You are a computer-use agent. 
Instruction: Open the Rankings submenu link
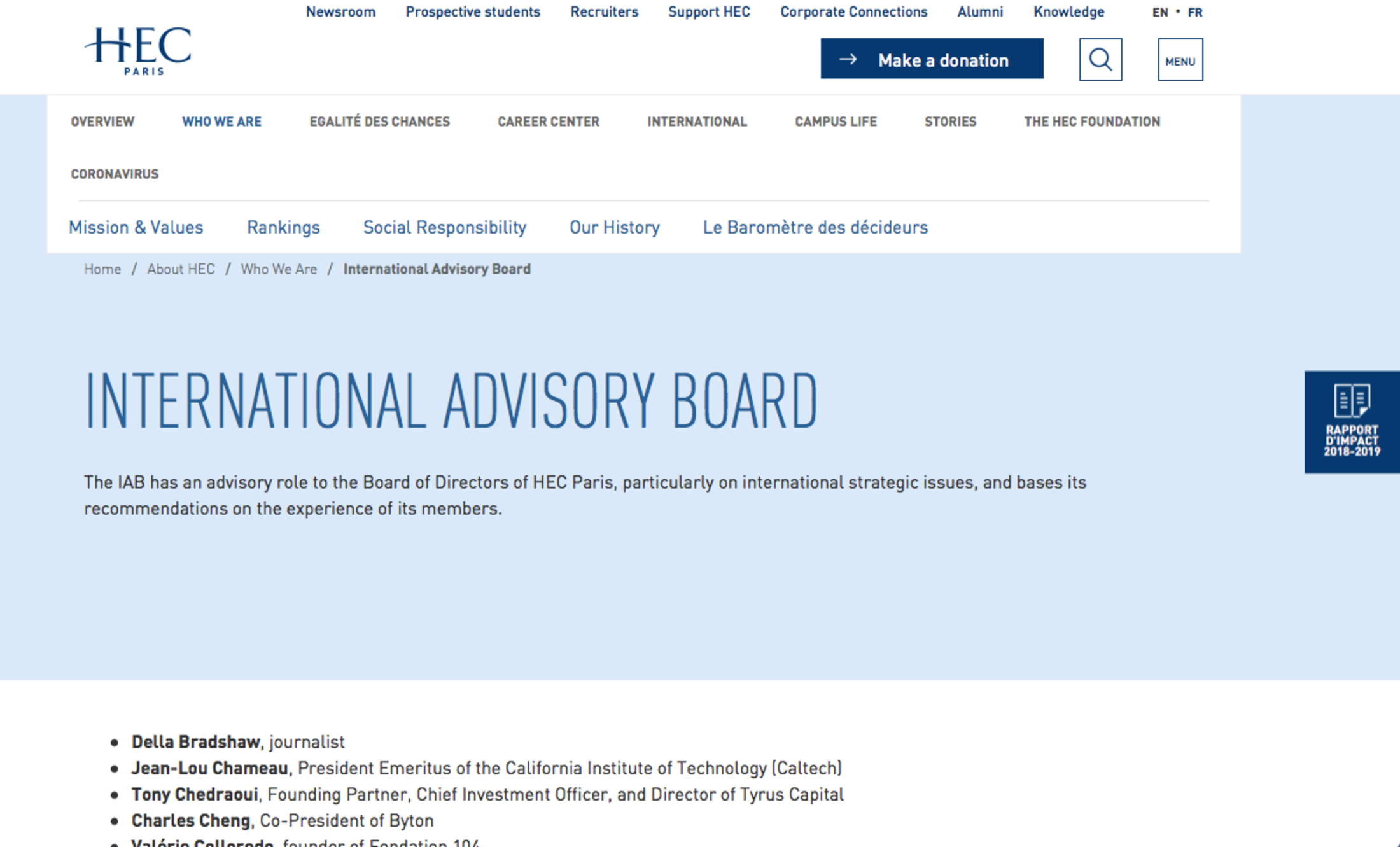(x=283, y=227)
